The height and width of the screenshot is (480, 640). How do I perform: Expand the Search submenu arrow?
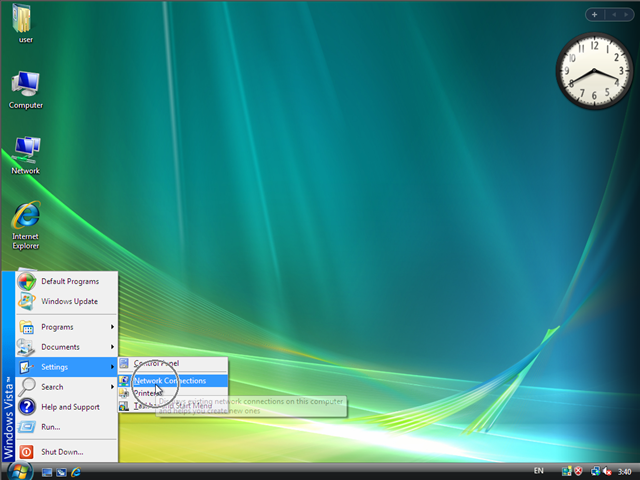click(x=112, y=387)
